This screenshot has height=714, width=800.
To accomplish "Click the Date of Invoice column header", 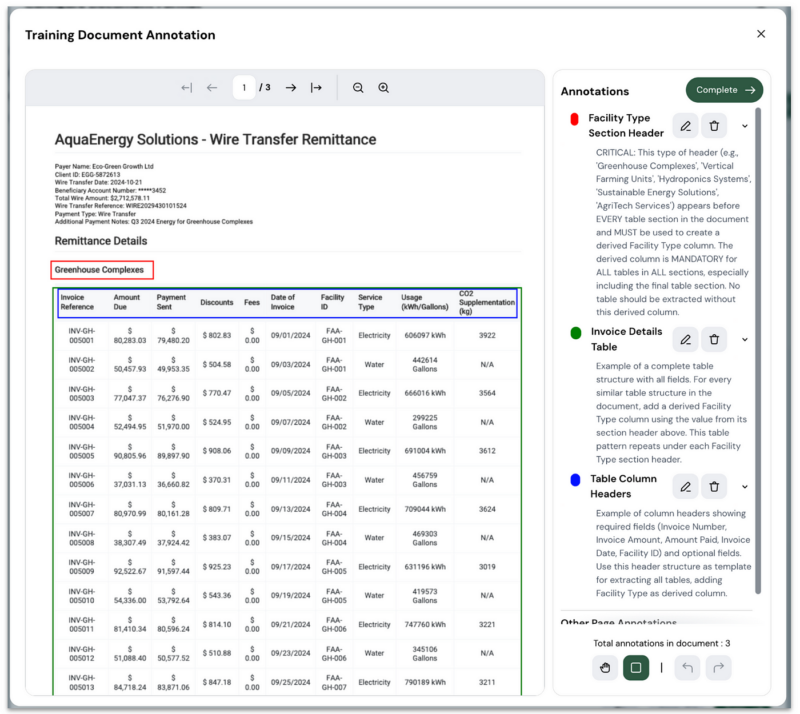I will pos(283,302).
